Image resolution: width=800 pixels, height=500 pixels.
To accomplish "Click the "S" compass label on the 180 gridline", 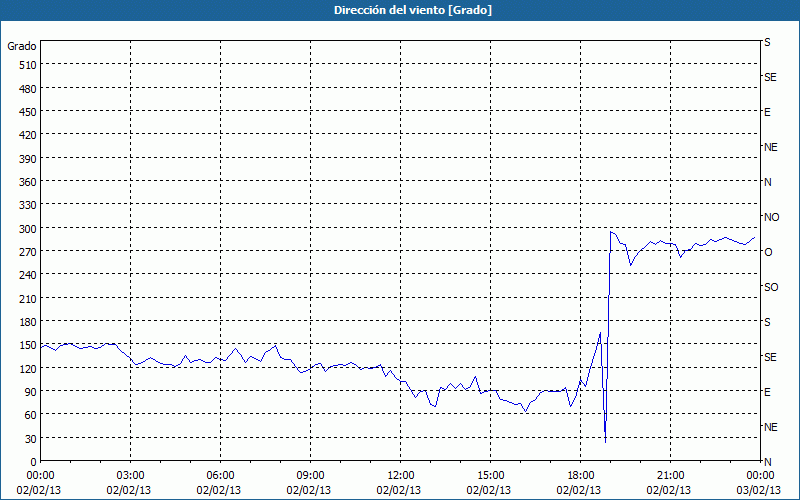I will [x=767, y=322].
